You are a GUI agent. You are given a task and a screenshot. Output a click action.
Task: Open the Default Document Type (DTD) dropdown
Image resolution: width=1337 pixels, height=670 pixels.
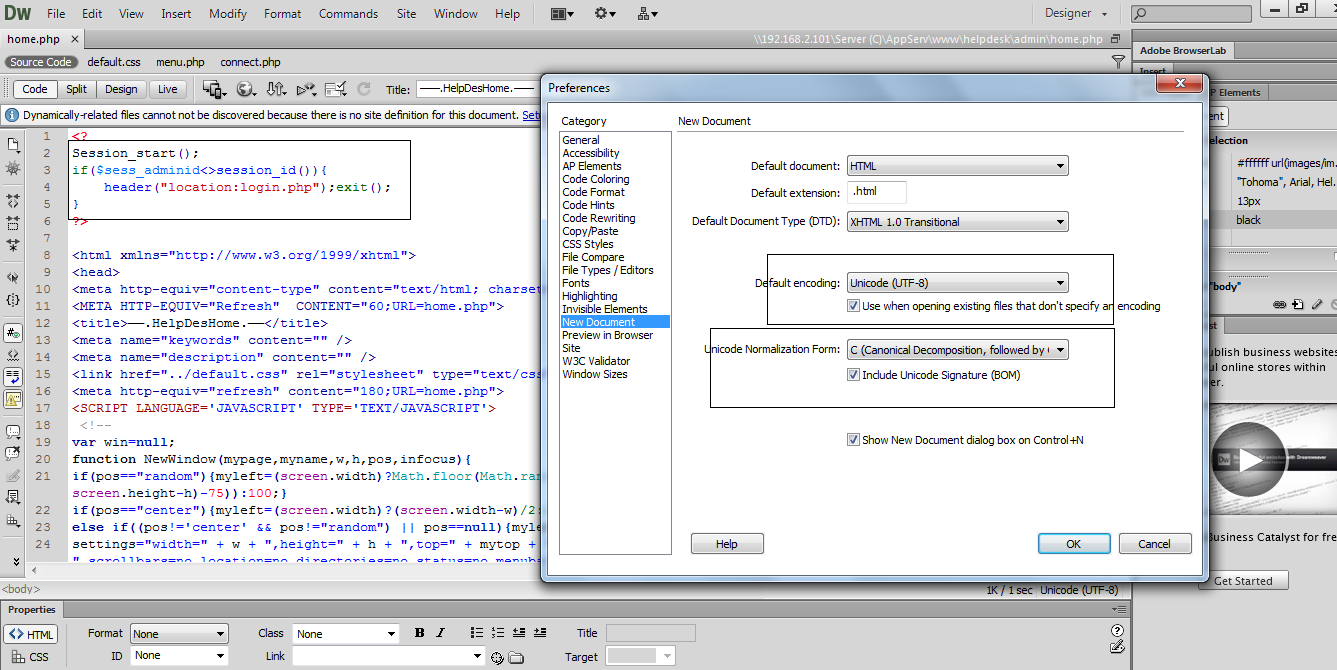tap(957, 222)
